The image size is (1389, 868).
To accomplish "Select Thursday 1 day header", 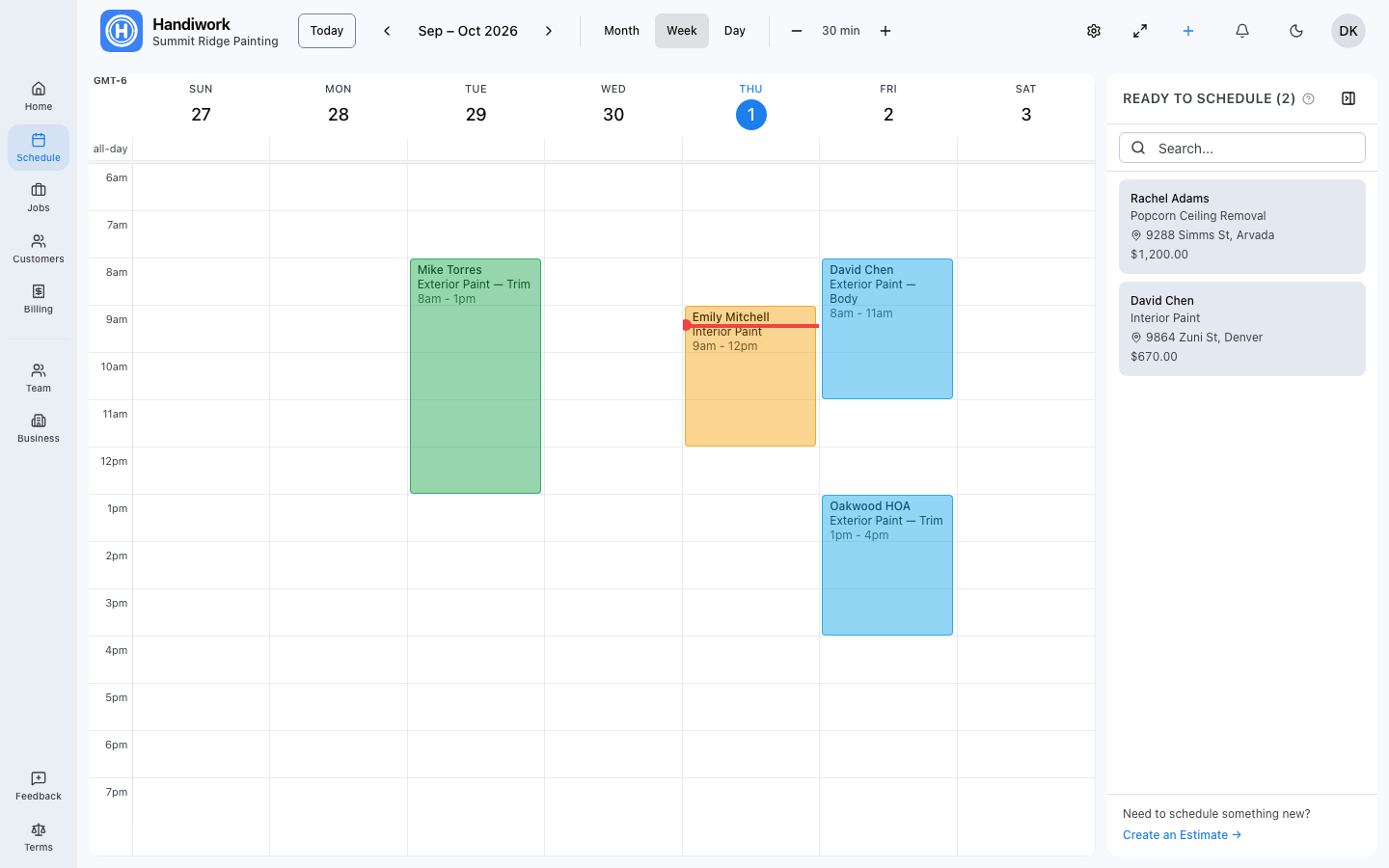I will (750, 105).
